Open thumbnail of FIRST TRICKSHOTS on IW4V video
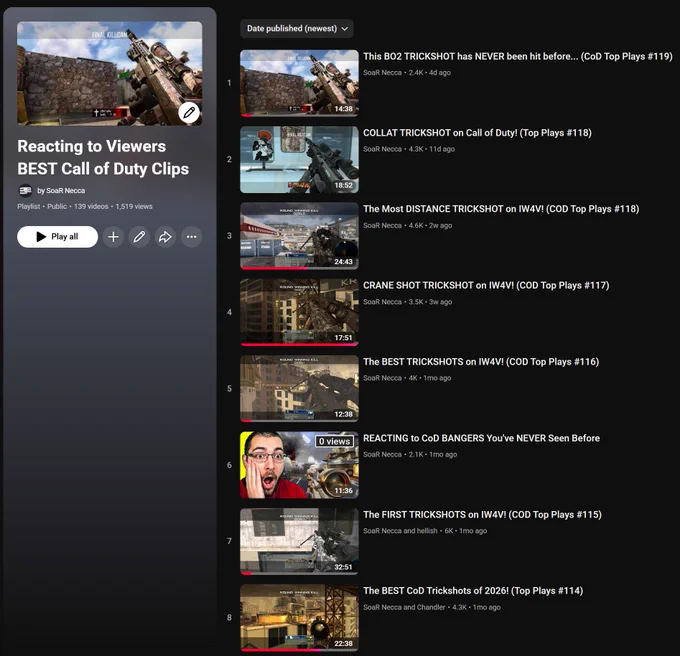Screen dimensions: 680x656 pyautogui.click(x=299, y=541)
